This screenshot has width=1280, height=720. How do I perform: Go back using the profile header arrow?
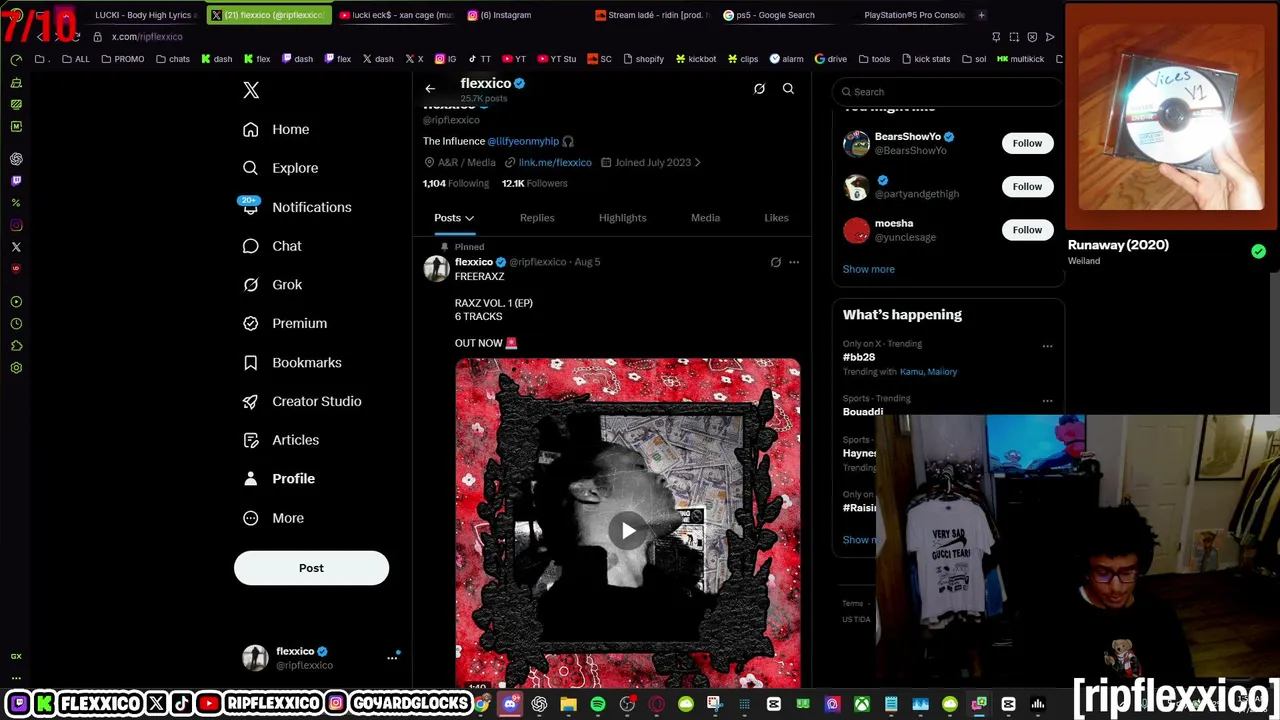(x=430, y=89)
